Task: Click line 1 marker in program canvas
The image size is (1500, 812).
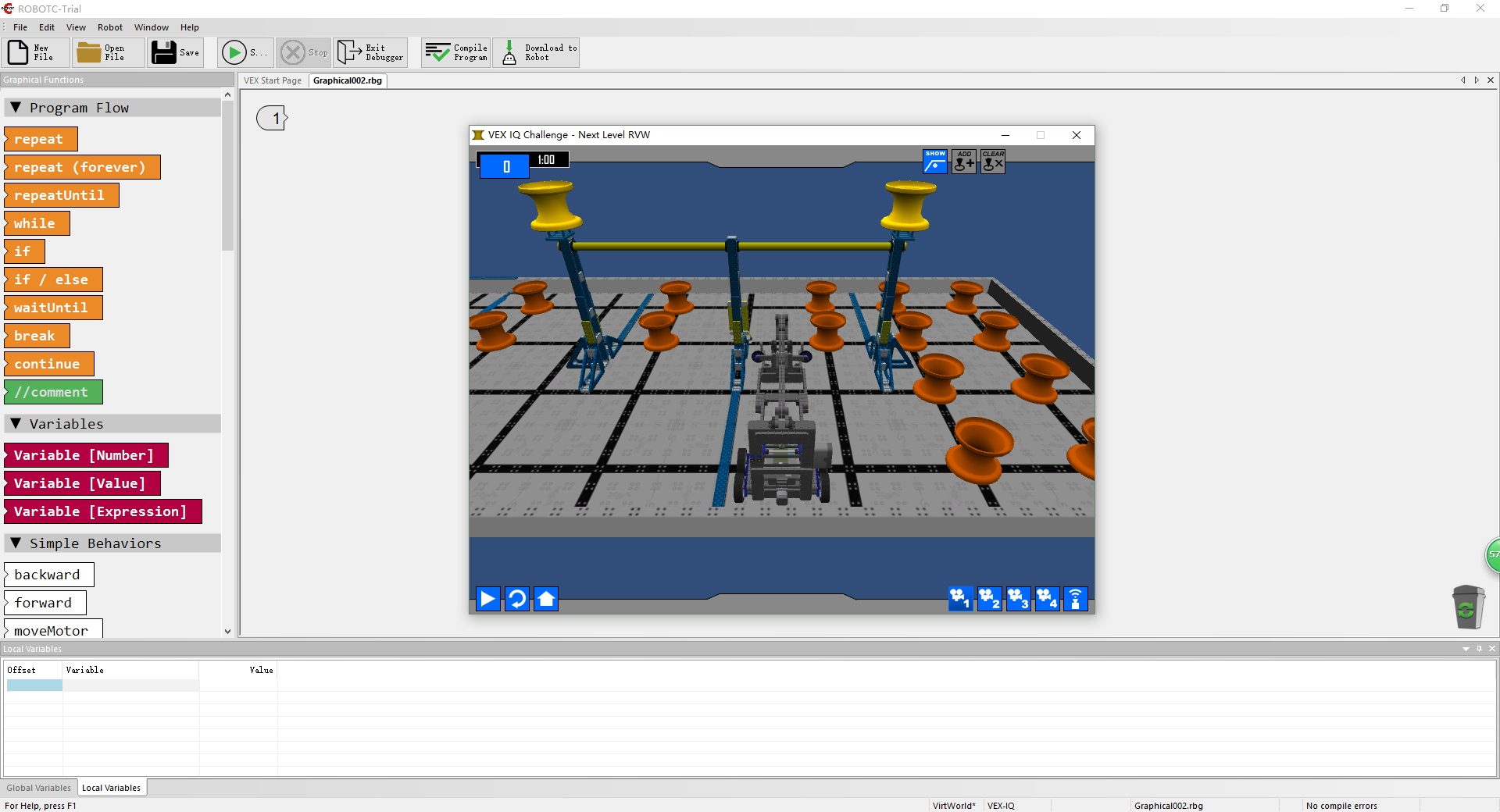Action: click(272, 119)
